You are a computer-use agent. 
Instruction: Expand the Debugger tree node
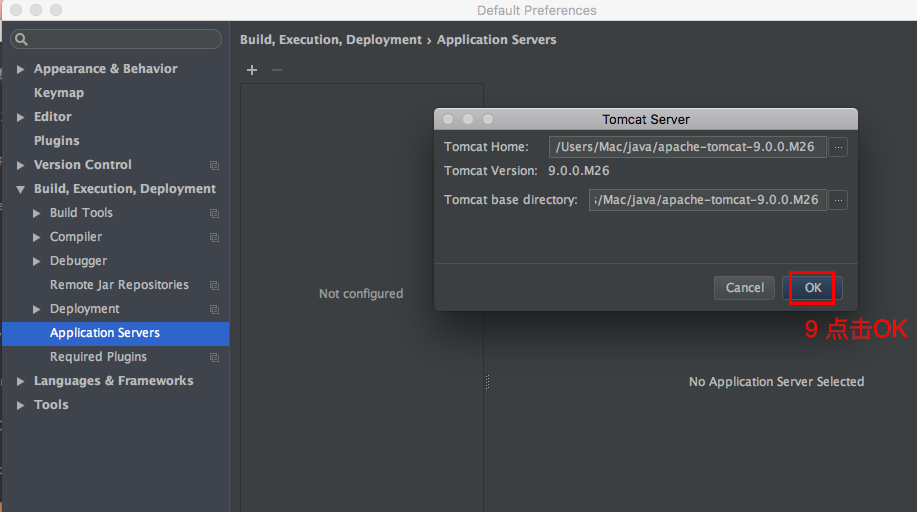click(36, 261)
